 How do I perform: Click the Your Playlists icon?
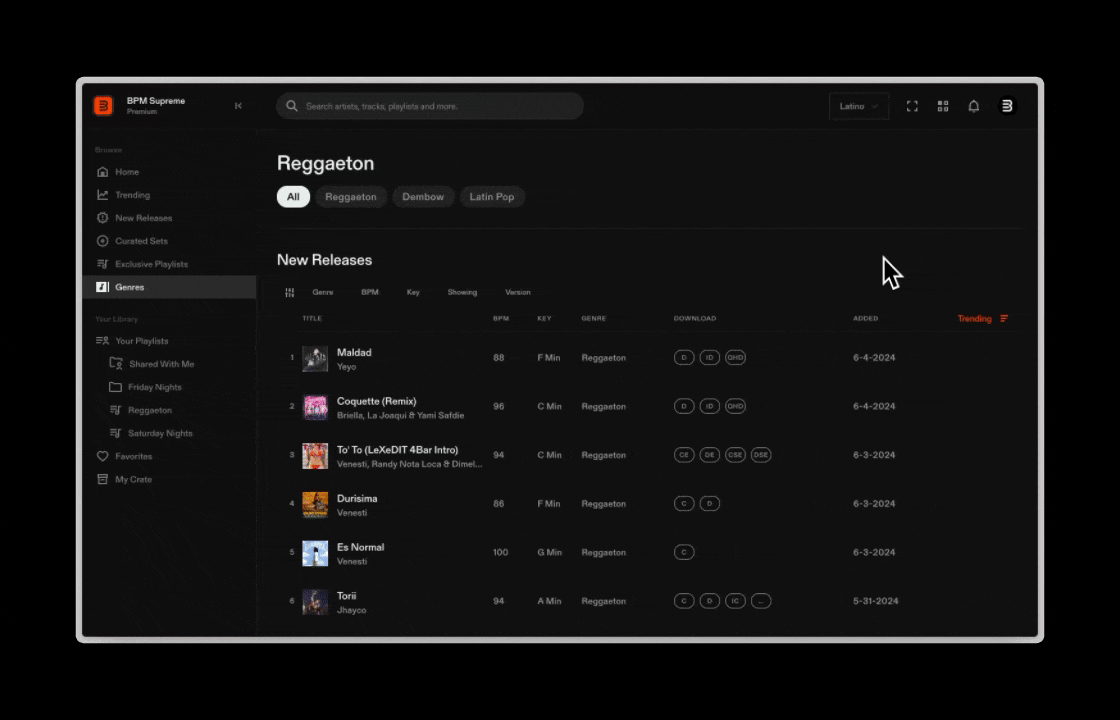(102, 341)
